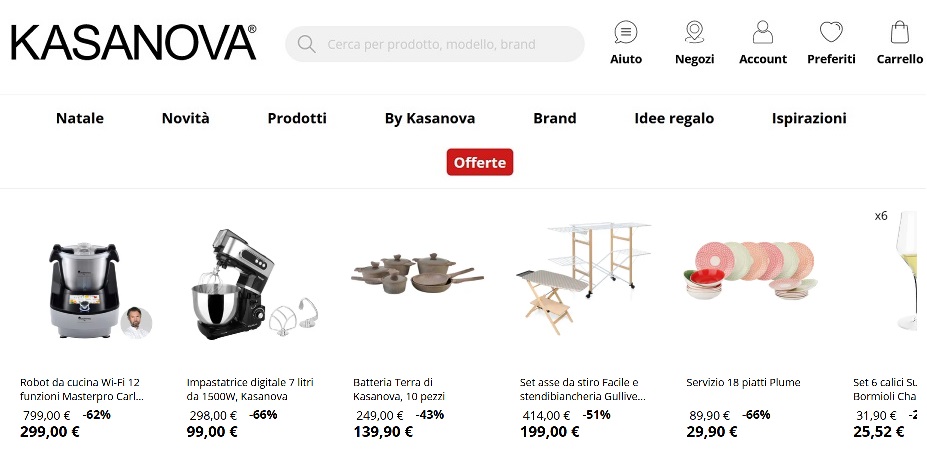This screenshot has height=449, width=927.
Task: View Preferiti heart icon wishlist
Action: click(831, 31)
